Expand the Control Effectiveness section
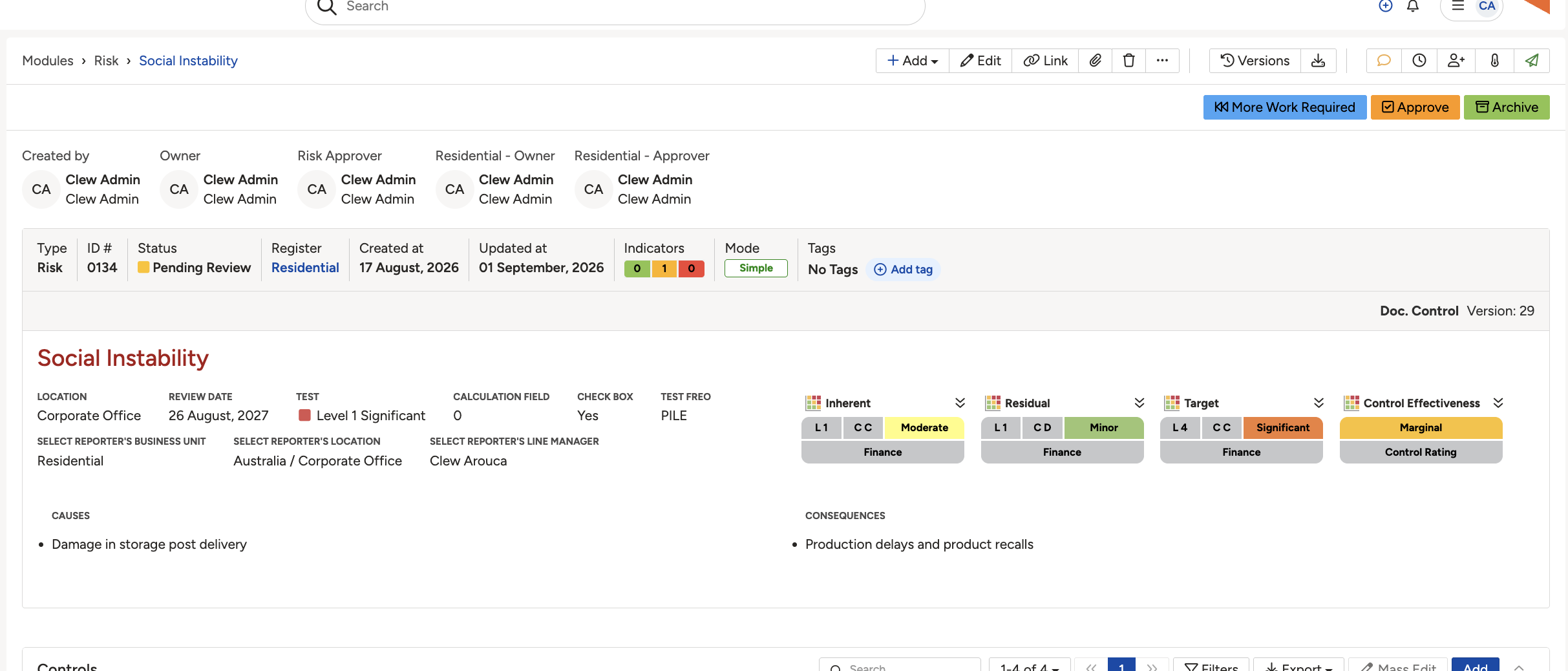Viewport: 1568px width, 671px height. [x=1498, y=403]
